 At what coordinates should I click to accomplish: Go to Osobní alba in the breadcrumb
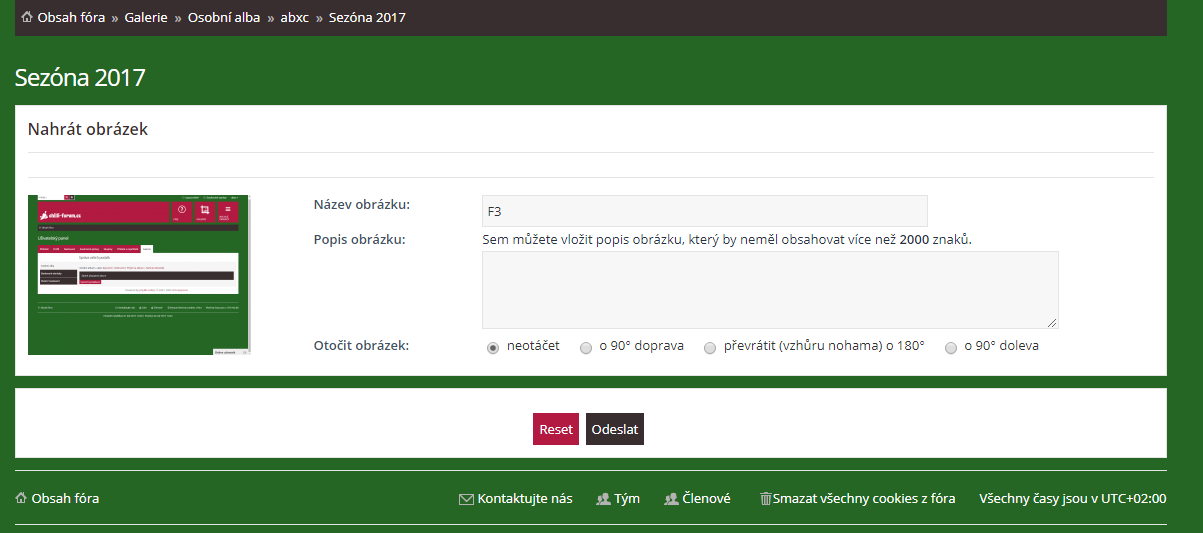[x=223, y=17]
